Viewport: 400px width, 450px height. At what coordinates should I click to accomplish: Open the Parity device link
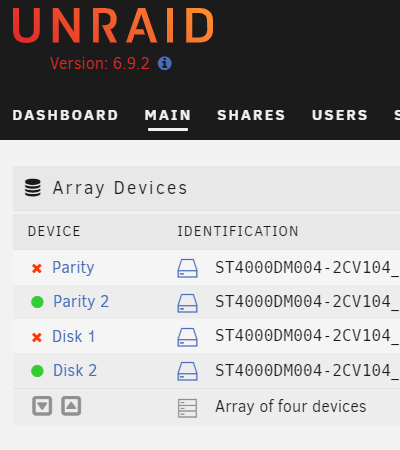tap(73, 268)
